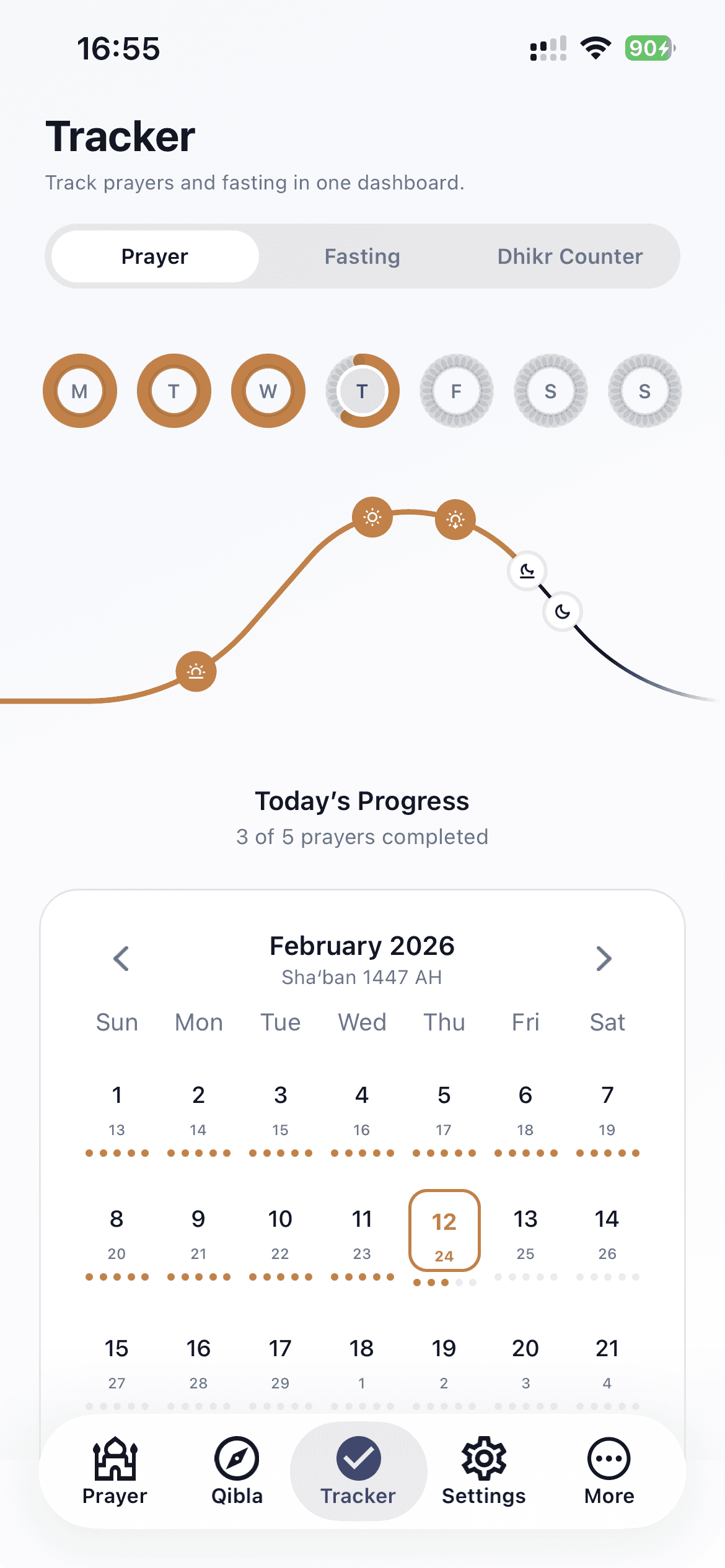Select the Isha moon icon
The height and width of the screenshot is (1568, 725).
tap(561, 611)
